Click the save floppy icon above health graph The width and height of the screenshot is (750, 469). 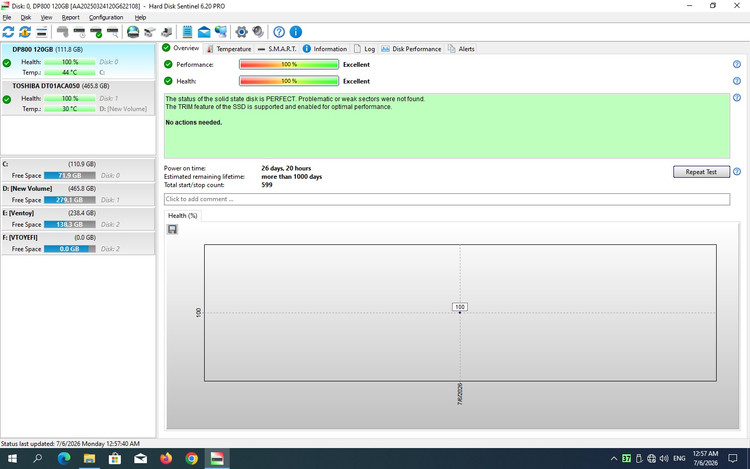(172, 229)
